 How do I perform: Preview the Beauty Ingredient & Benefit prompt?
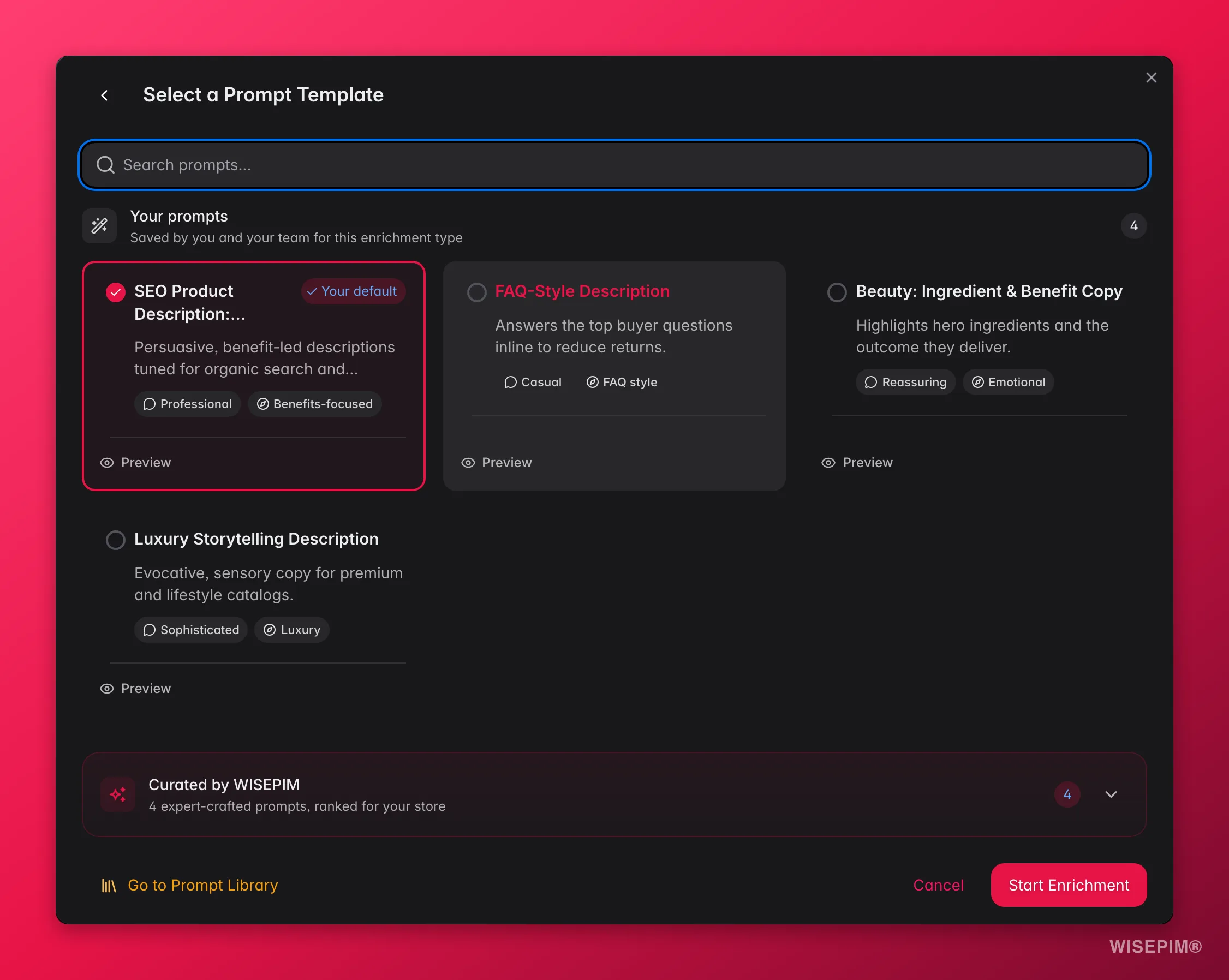click(857, 462)
